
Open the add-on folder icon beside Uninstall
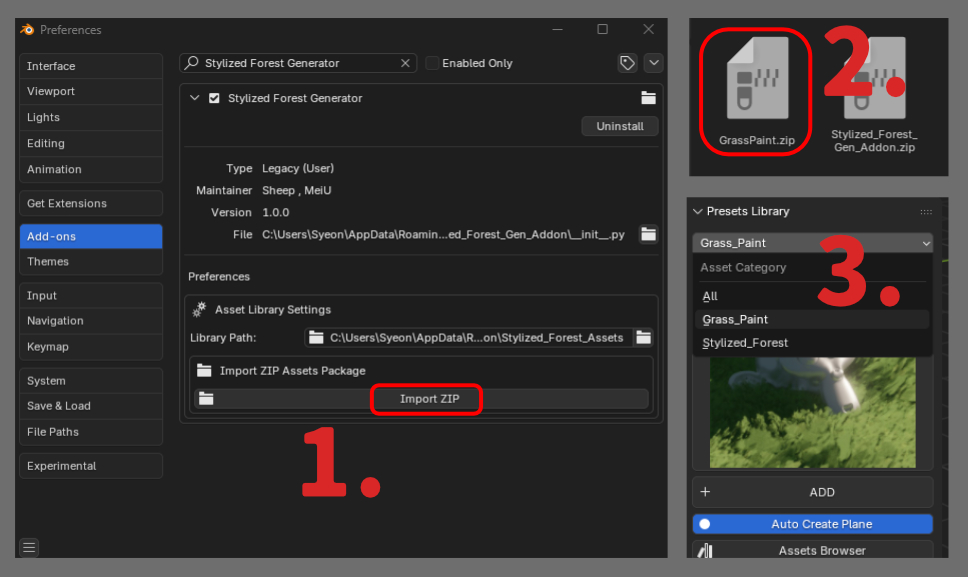[648, 98]
